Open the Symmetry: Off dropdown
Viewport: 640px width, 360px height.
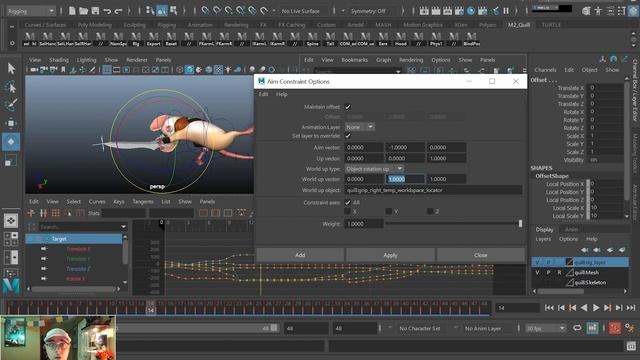click(x=368, y=11)
